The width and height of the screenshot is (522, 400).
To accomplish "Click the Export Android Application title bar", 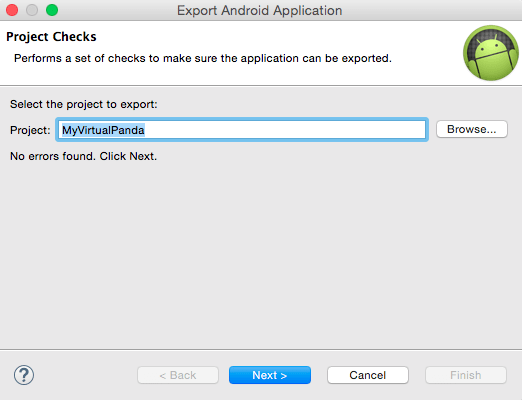I will click(259, 10).
